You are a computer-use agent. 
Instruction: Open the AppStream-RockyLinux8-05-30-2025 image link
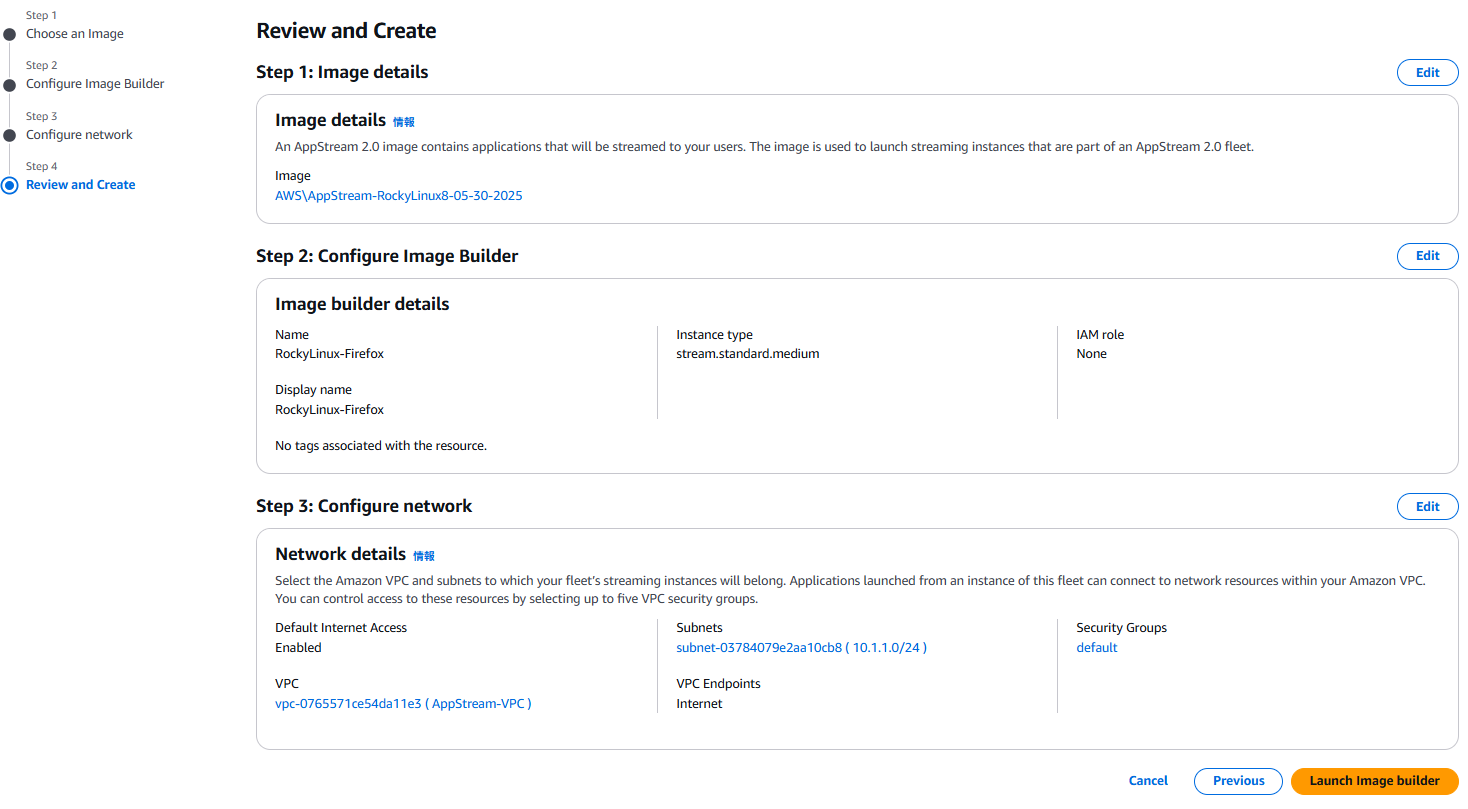[398, 196]
